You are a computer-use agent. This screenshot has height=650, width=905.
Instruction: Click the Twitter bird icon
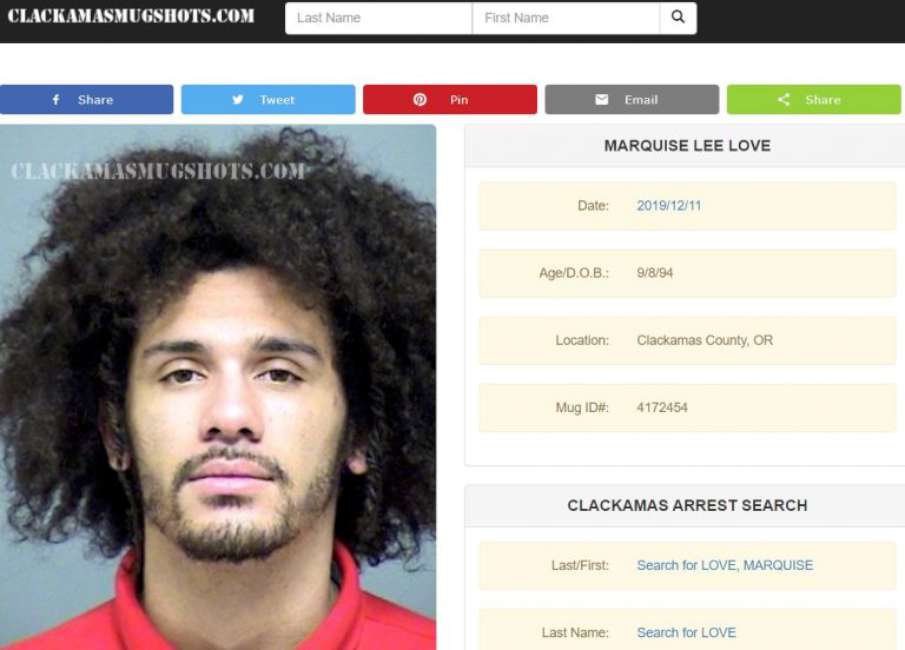(x=237, y=99)
